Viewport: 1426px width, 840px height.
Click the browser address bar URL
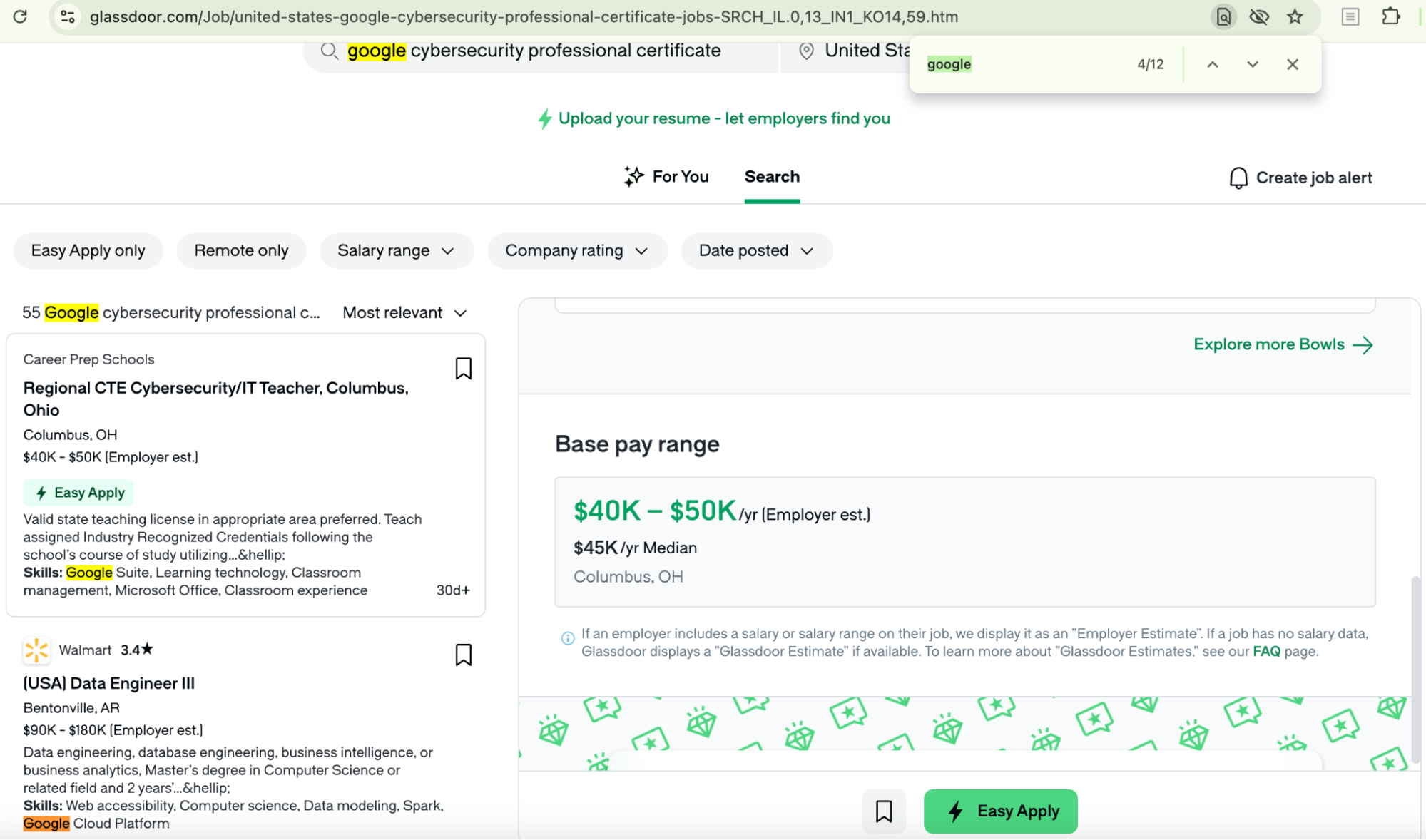click(524, 16)
